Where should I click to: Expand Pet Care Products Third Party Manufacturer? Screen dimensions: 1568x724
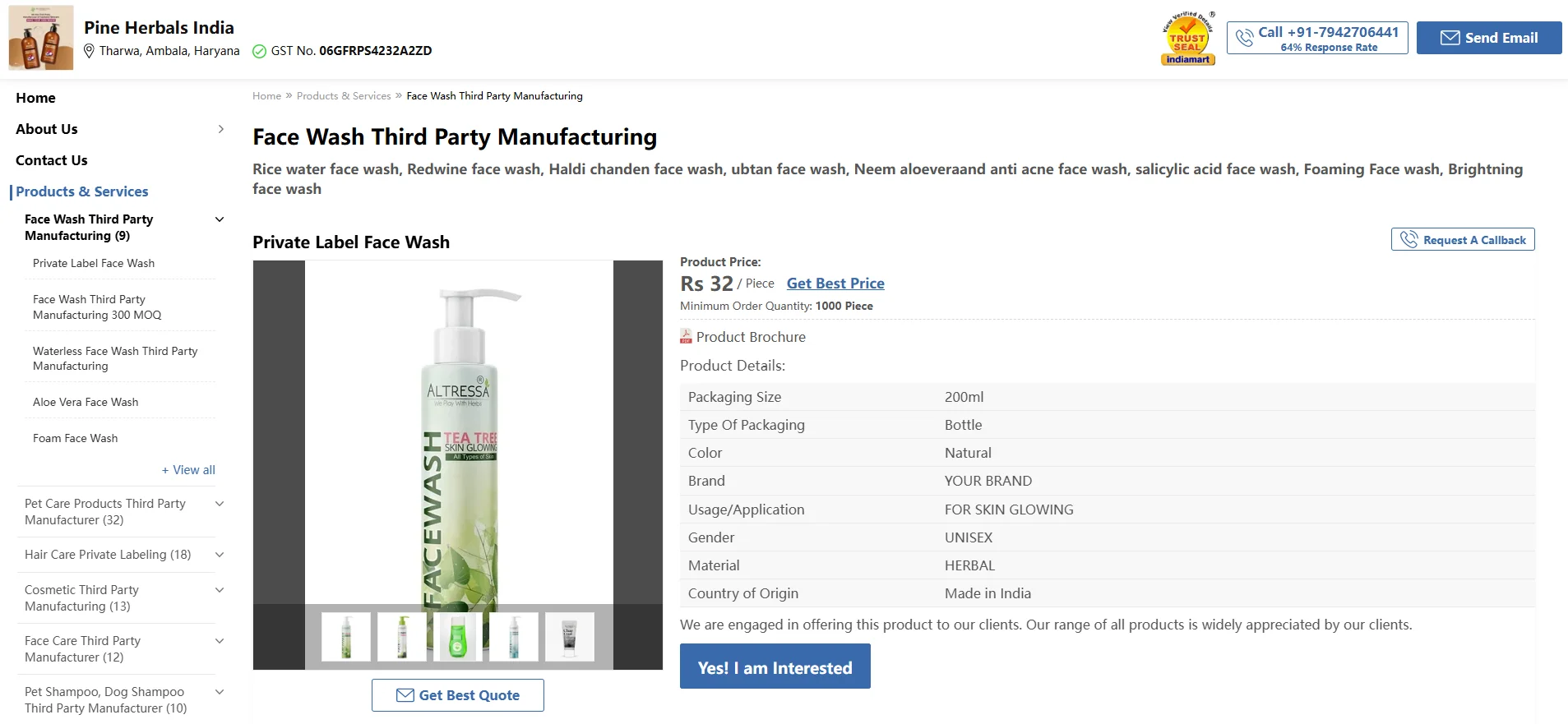pyautogui.click(x=220, y=504)
